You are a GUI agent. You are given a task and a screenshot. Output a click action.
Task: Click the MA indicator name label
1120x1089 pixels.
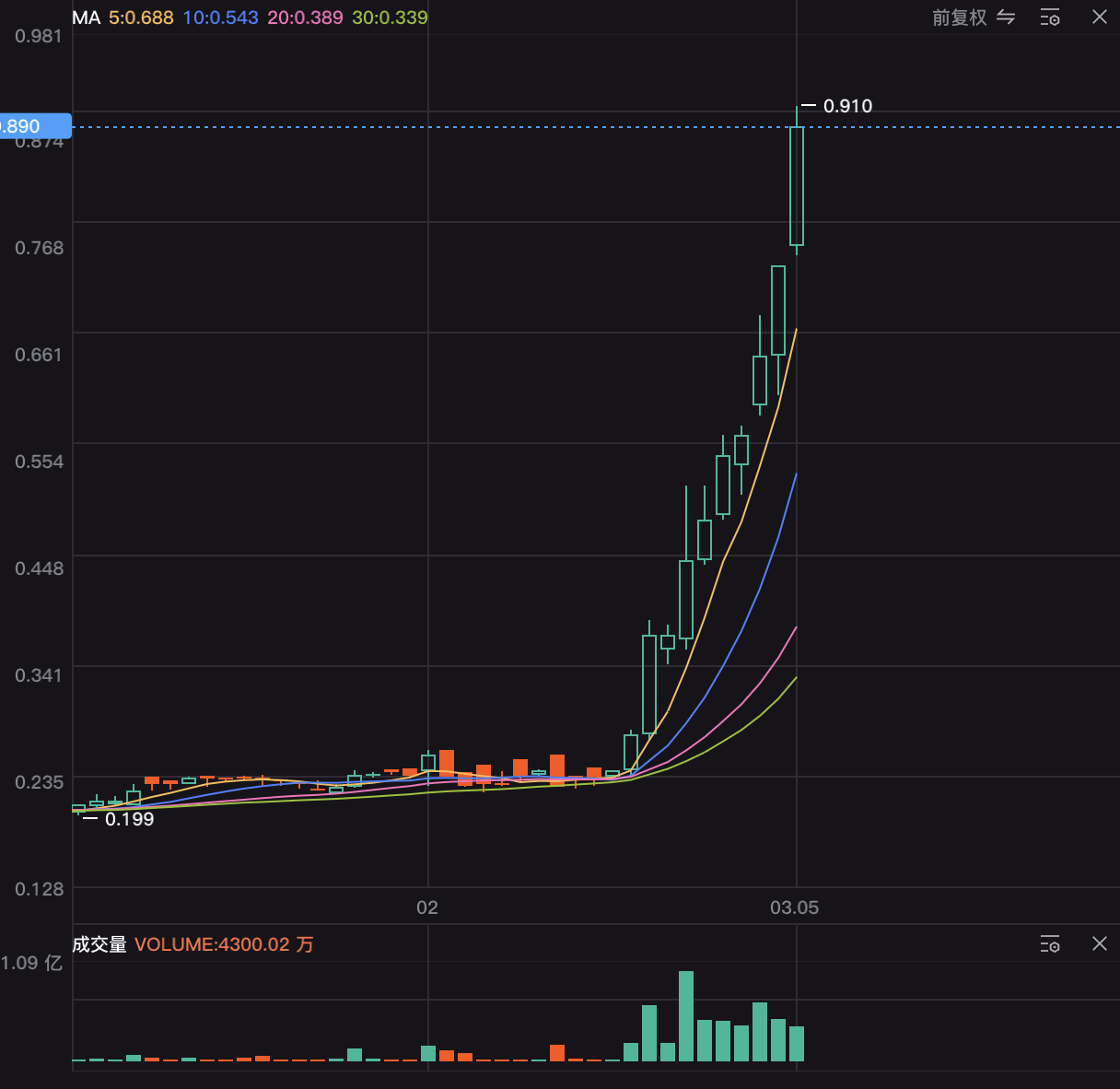tap(86, 18)
